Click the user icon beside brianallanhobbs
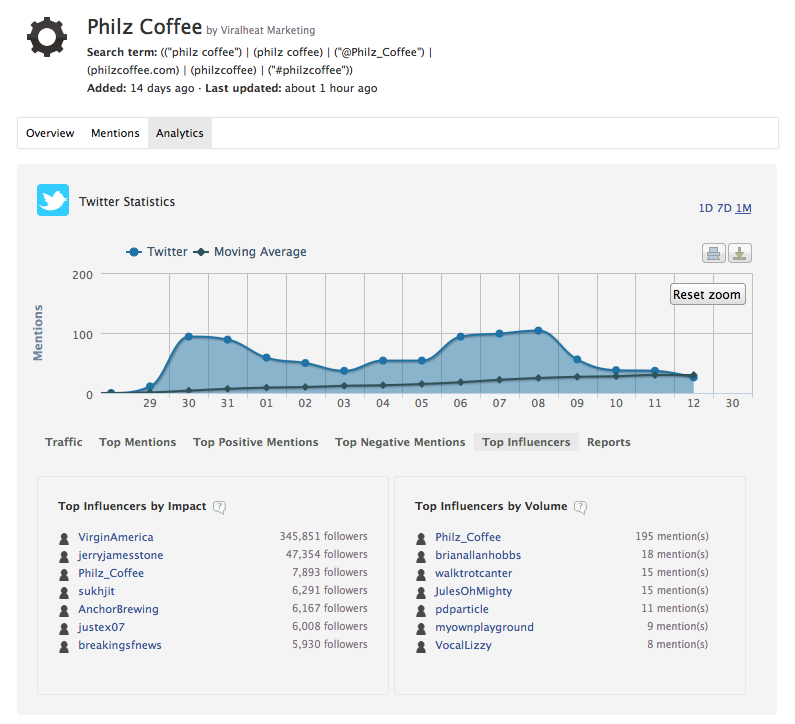 click(422, 556)
